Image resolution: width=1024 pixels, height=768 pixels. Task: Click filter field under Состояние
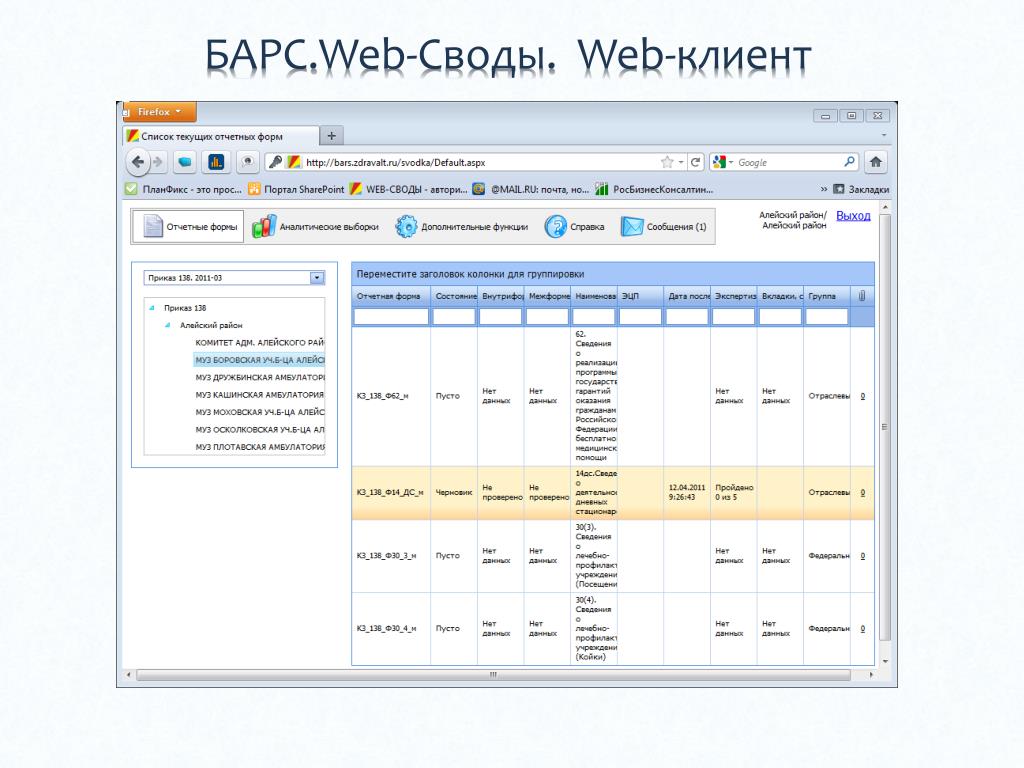point(454,317)
